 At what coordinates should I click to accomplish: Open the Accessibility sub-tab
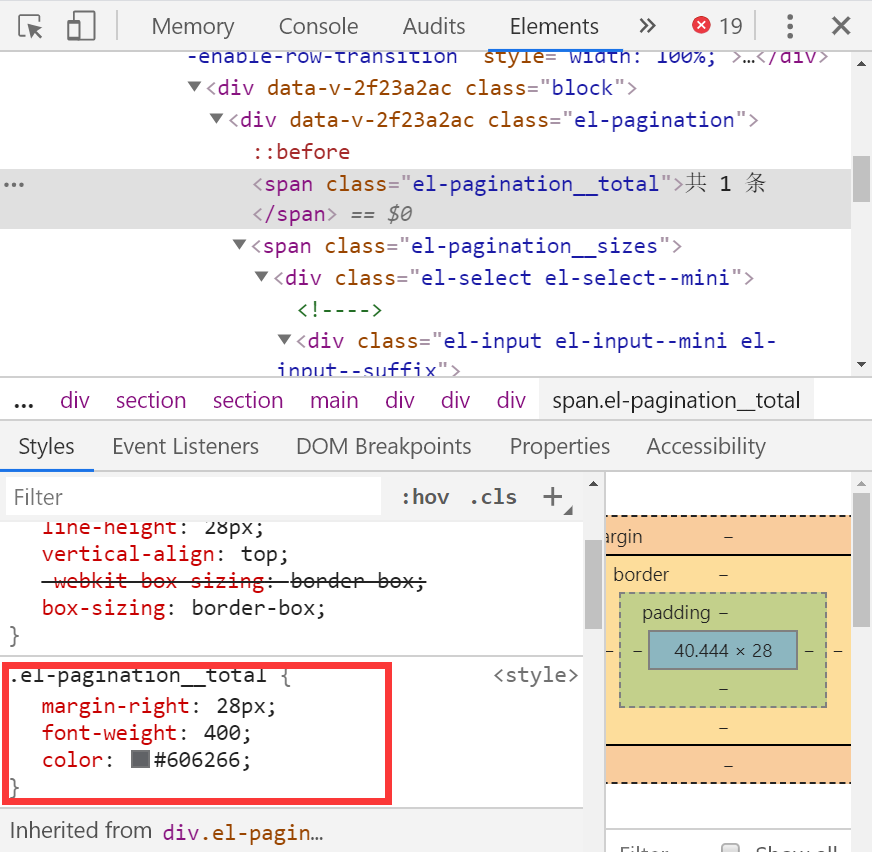point(706,447)
